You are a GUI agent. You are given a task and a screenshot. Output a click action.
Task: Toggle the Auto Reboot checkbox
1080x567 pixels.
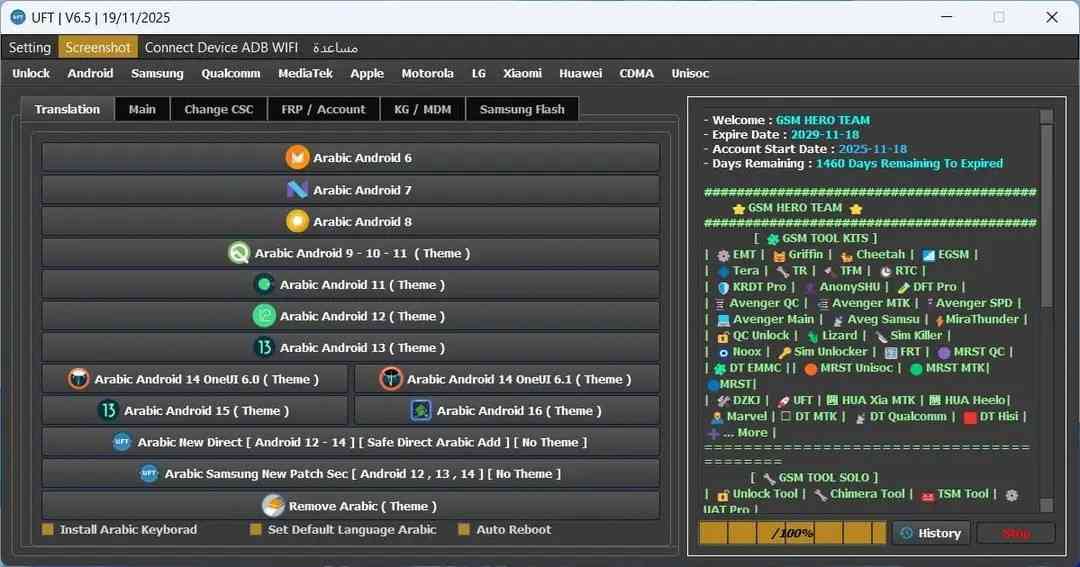(x=464, y=530)
